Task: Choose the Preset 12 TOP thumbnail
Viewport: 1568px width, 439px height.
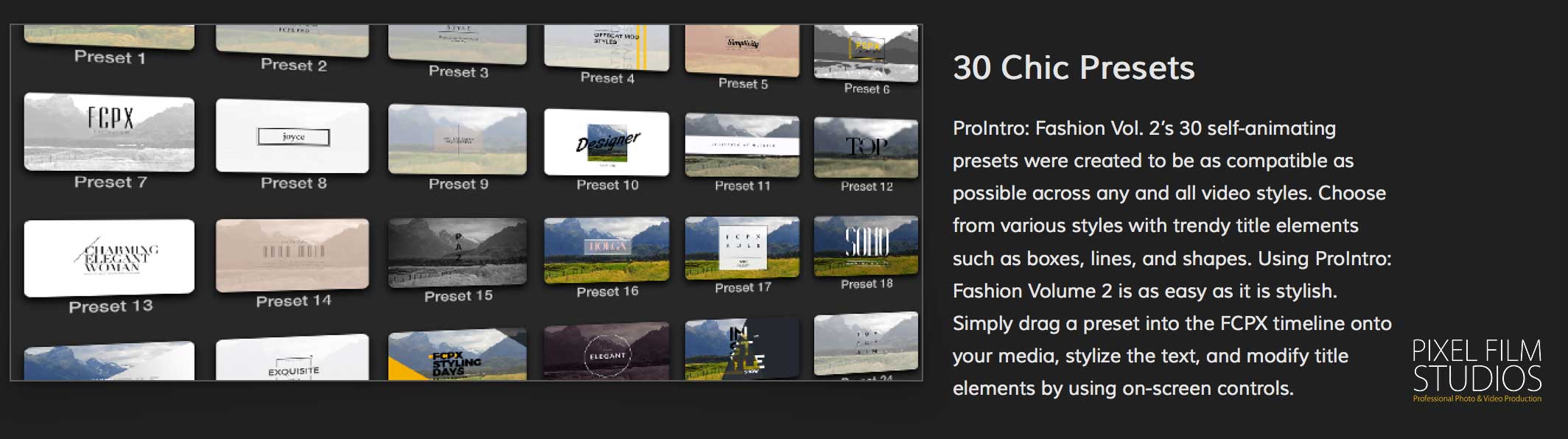Action: pos(866,148)
